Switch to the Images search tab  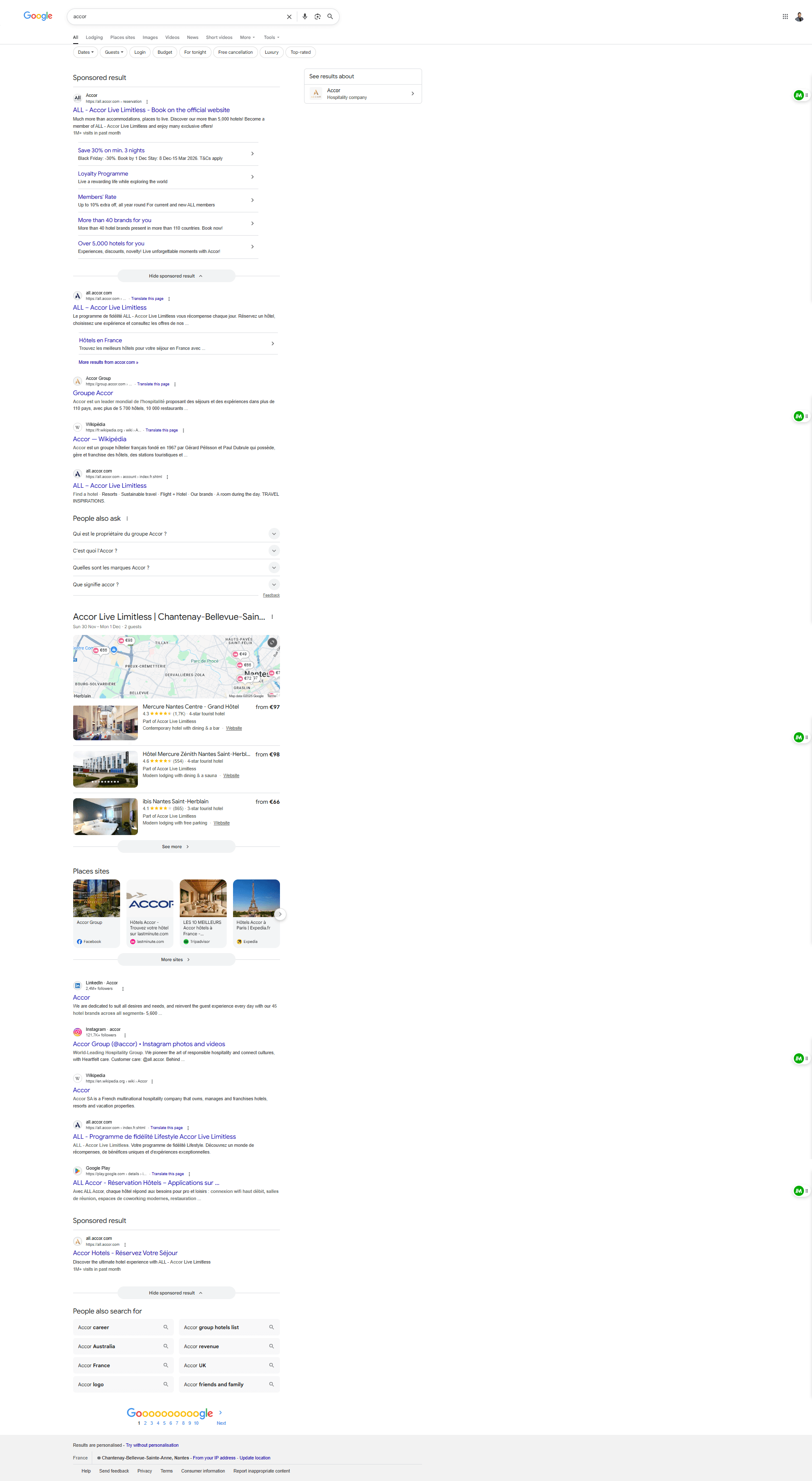(x=150, y=37)
